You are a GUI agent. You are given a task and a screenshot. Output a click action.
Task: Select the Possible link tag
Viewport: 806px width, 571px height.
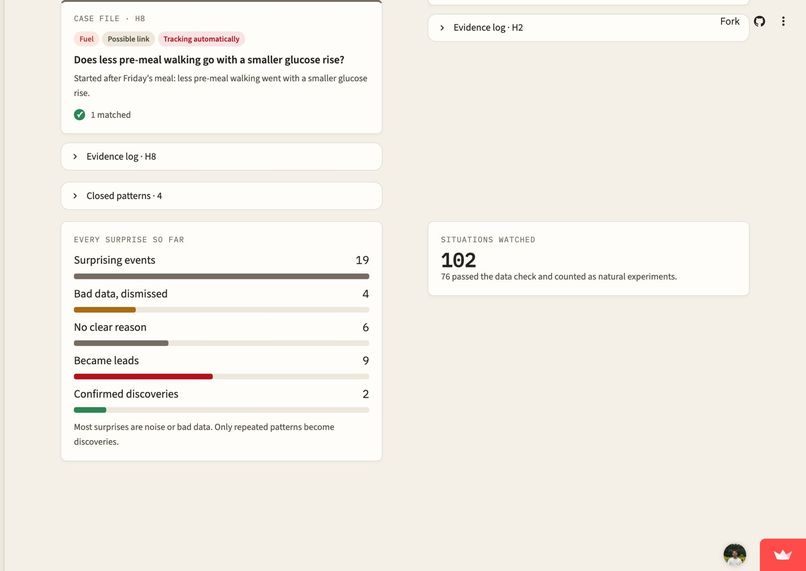[x=129, y=39]
